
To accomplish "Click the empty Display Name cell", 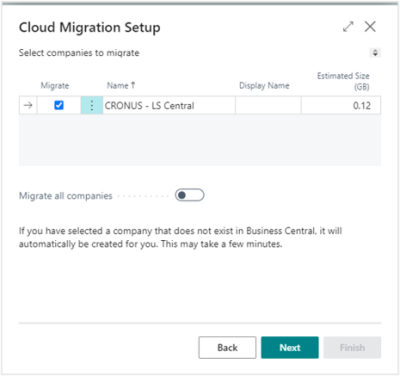I will point(268,105).
